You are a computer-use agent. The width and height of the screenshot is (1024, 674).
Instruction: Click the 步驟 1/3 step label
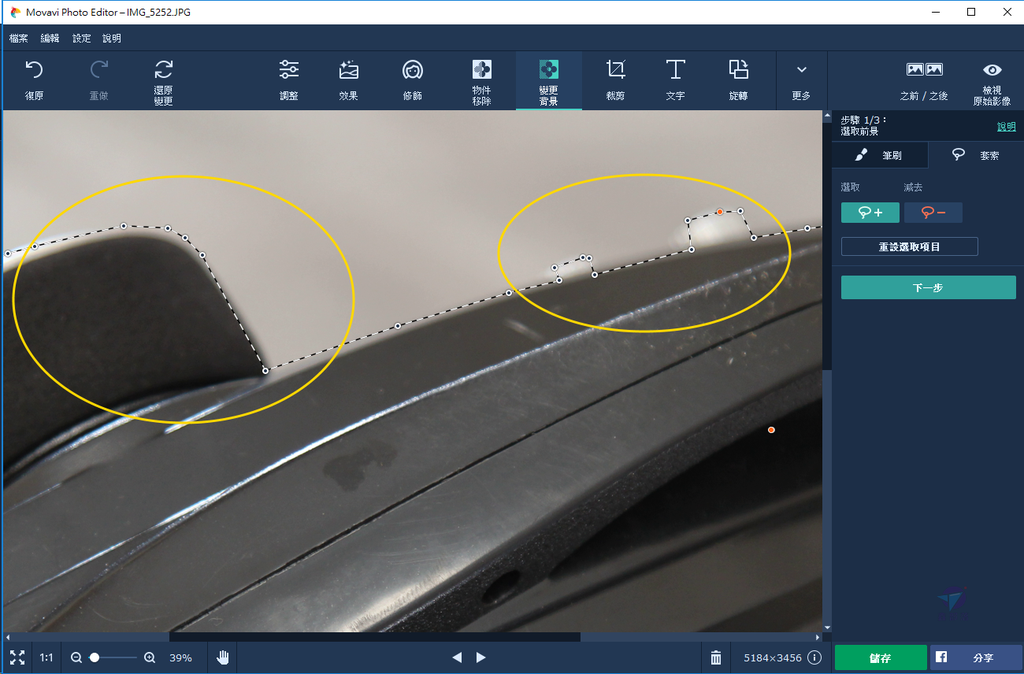pos(863,120)
